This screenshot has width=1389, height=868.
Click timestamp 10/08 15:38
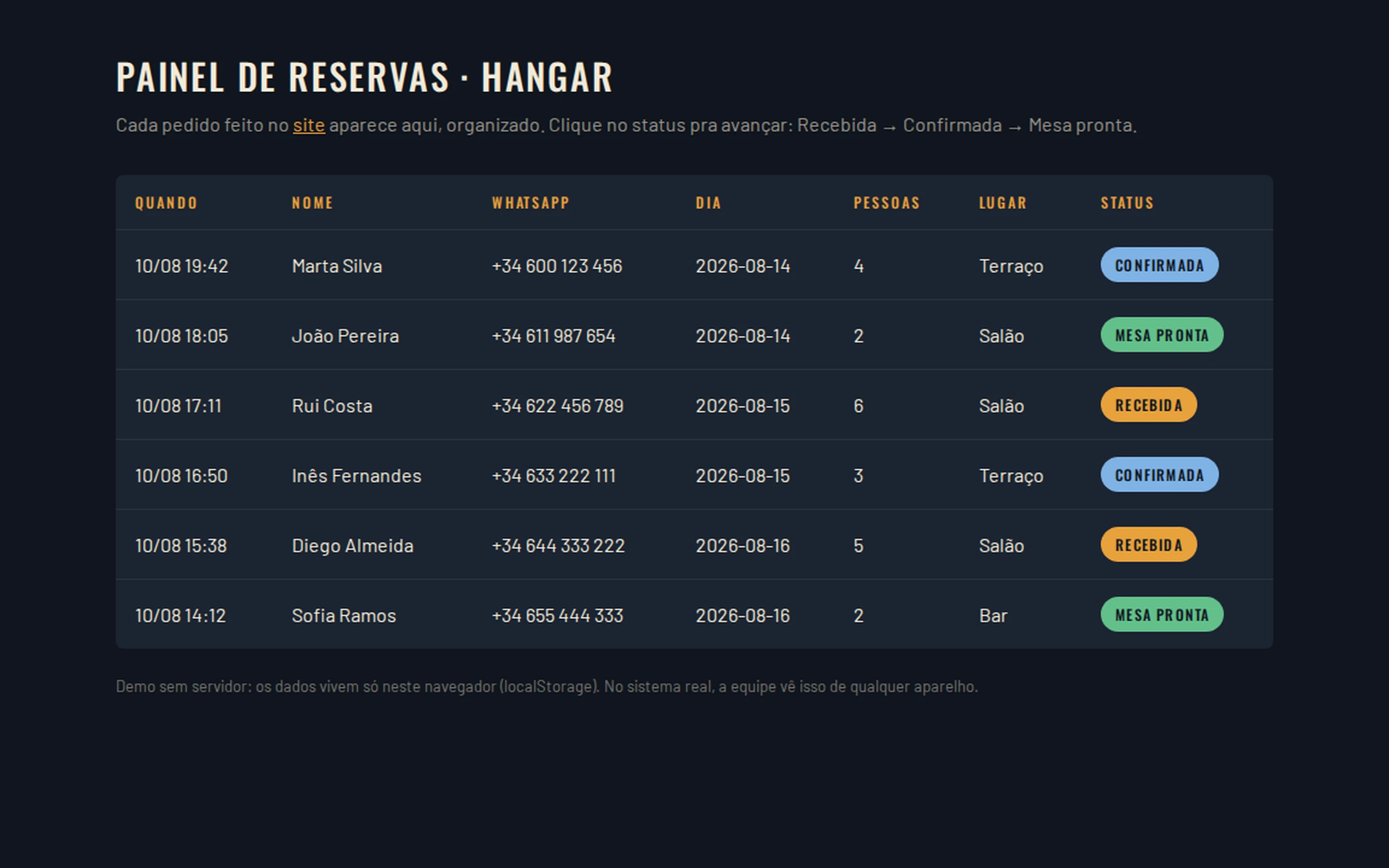coord(181,546)
